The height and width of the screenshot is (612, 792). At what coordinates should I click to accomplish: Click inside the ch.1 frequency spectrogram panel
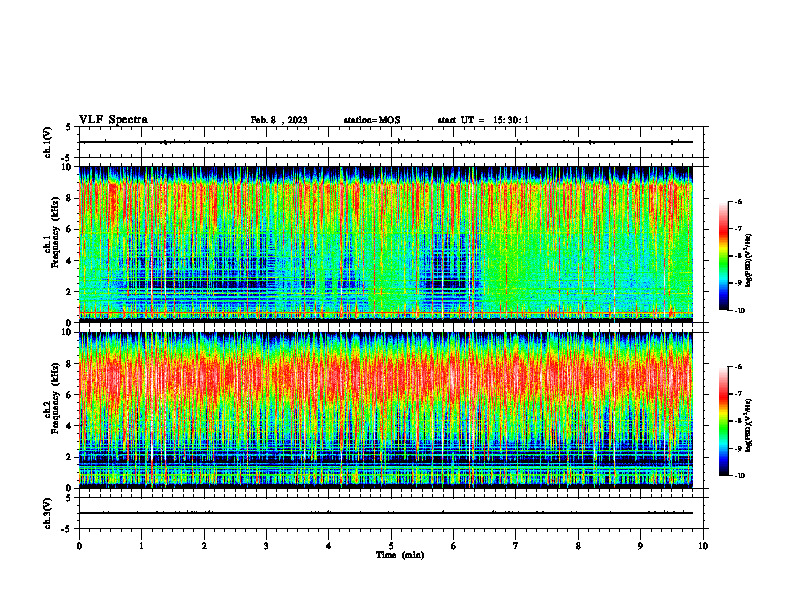(386, 244)
